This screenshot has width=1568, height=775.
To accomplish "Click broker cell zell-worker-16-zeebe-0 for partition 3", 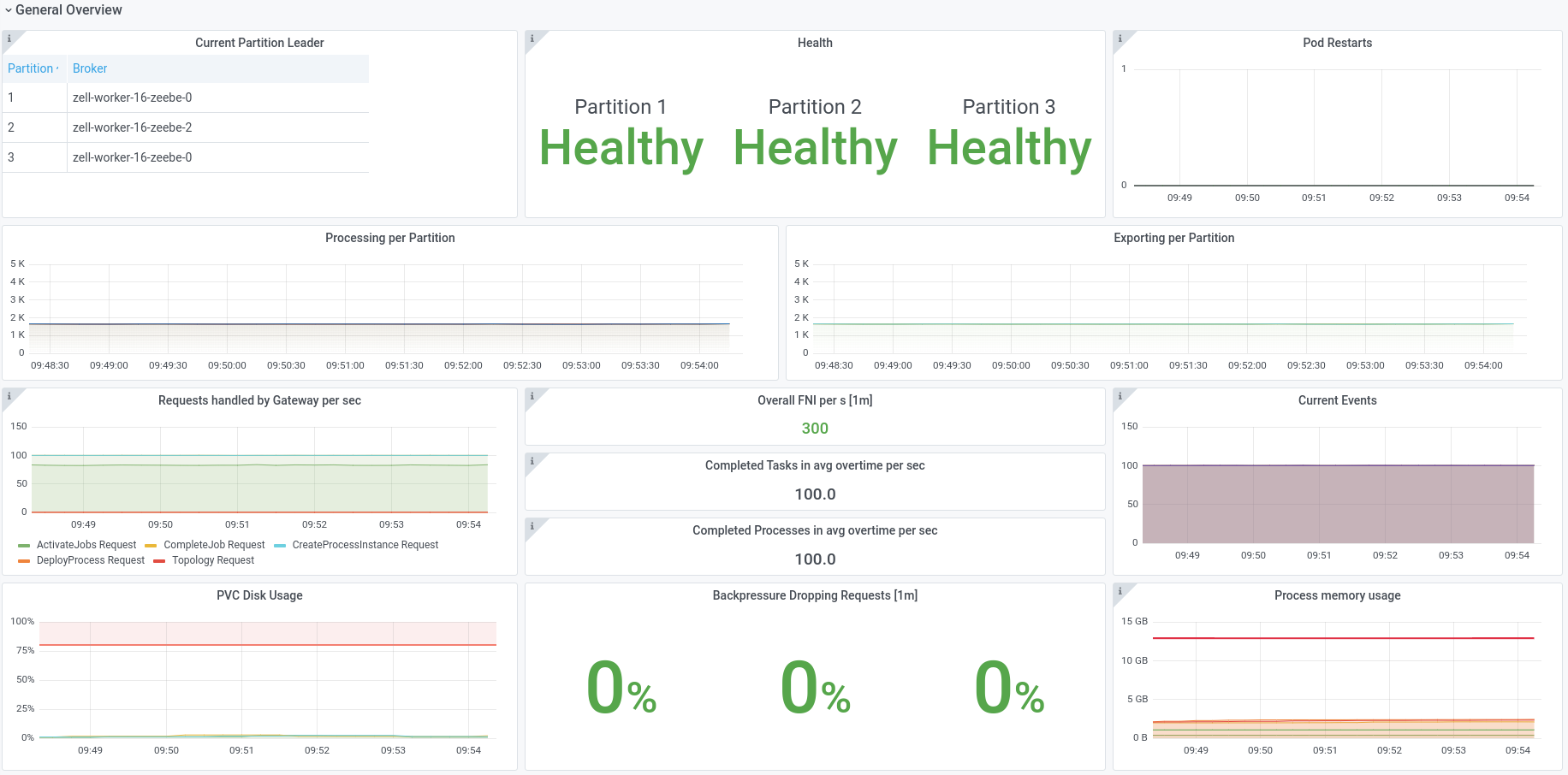I will 218,157.
